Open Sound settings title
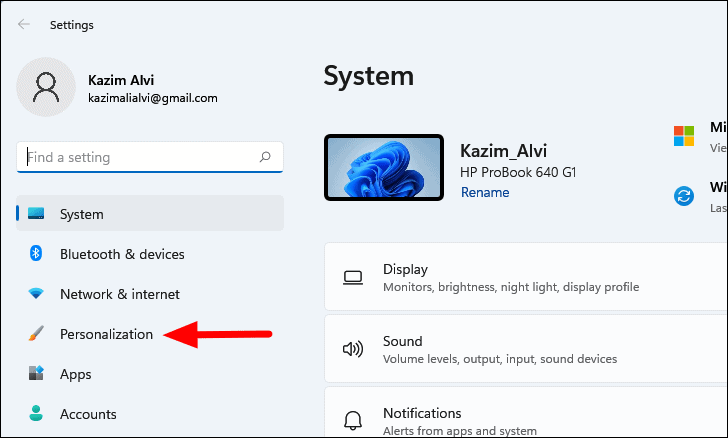 click(403, 341)
